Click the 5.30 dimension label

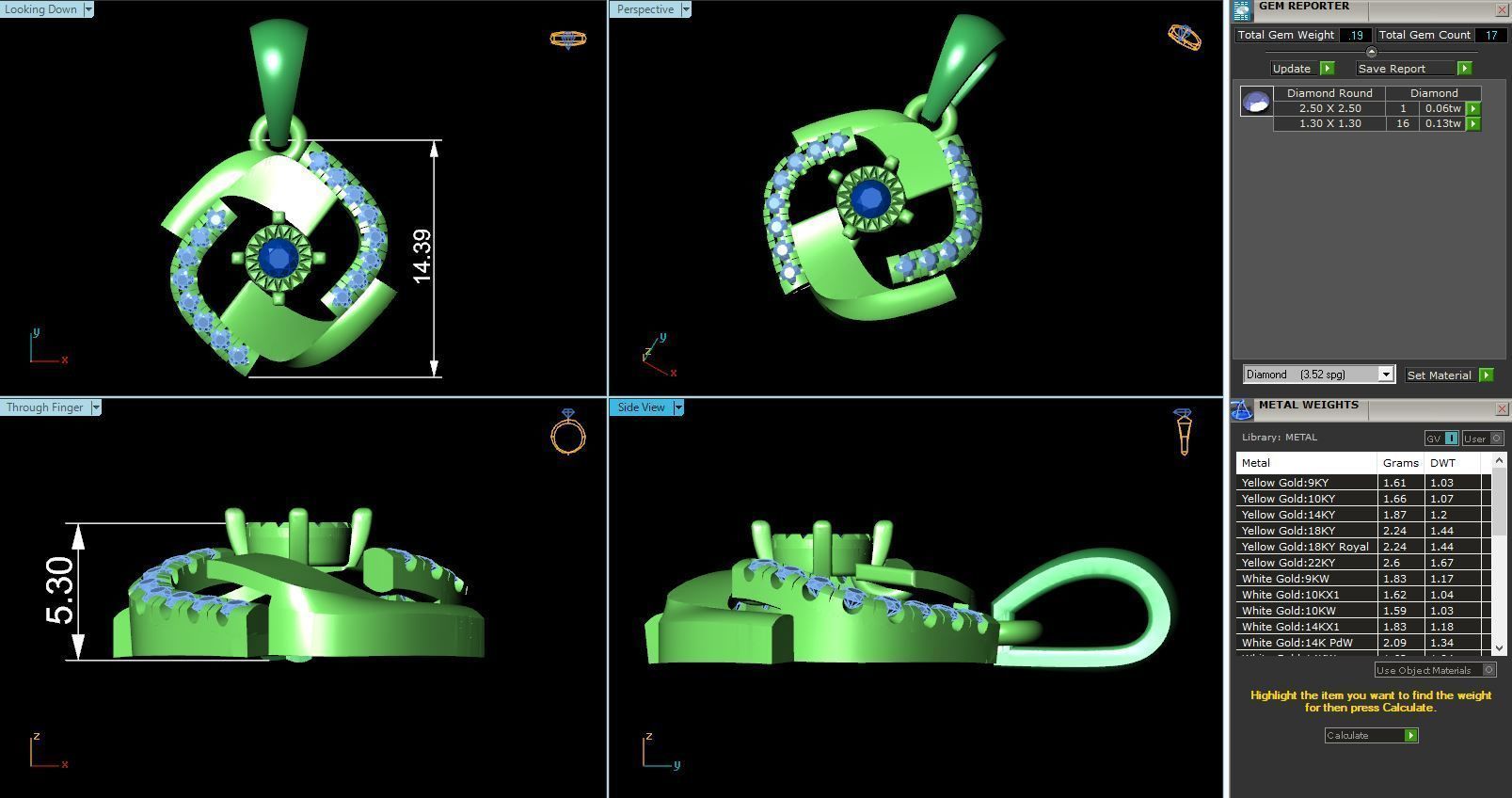(x=59, y=590)
